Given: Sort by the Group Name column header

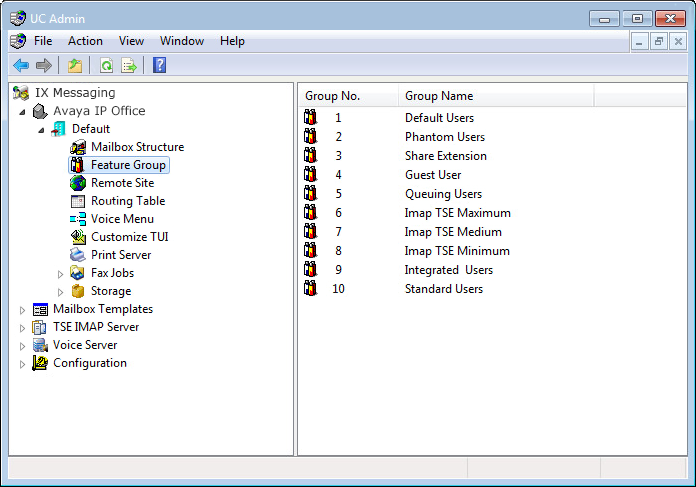Looking at the screenshot, I should [496, 96].
